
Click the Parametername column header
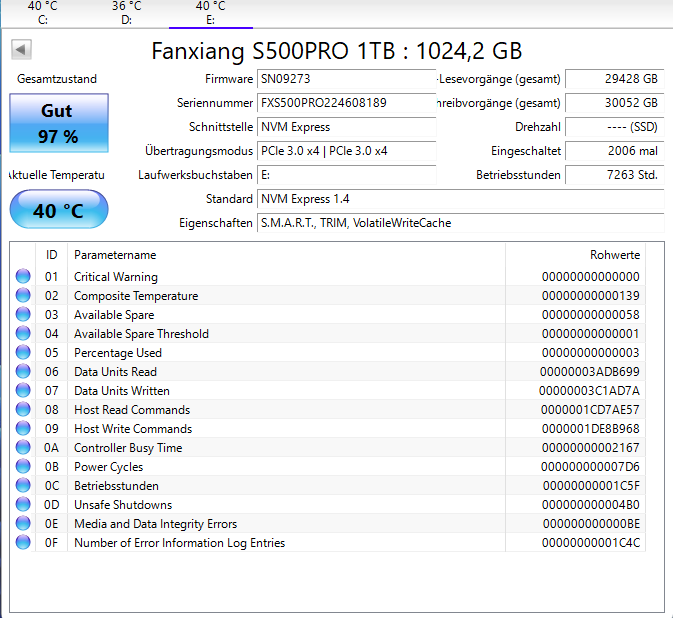point(286,255)
